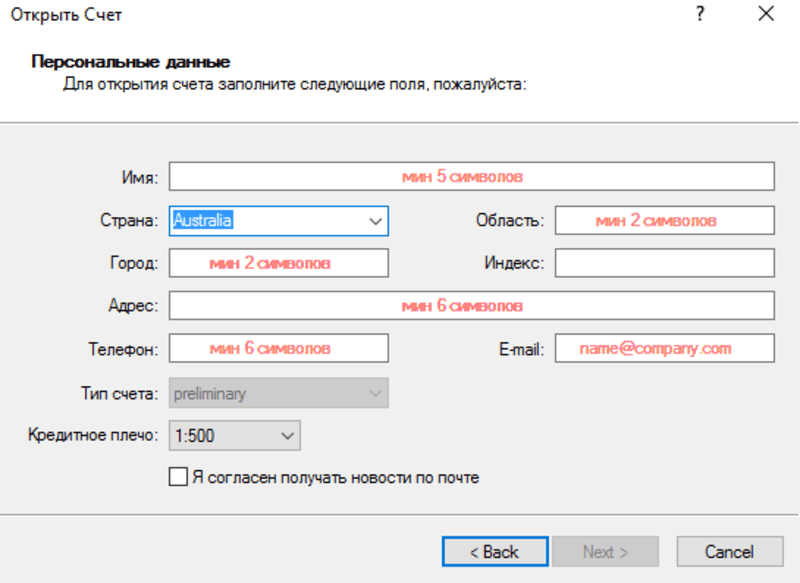
Task: Click the Next button
Action: (x=605, y=551)
